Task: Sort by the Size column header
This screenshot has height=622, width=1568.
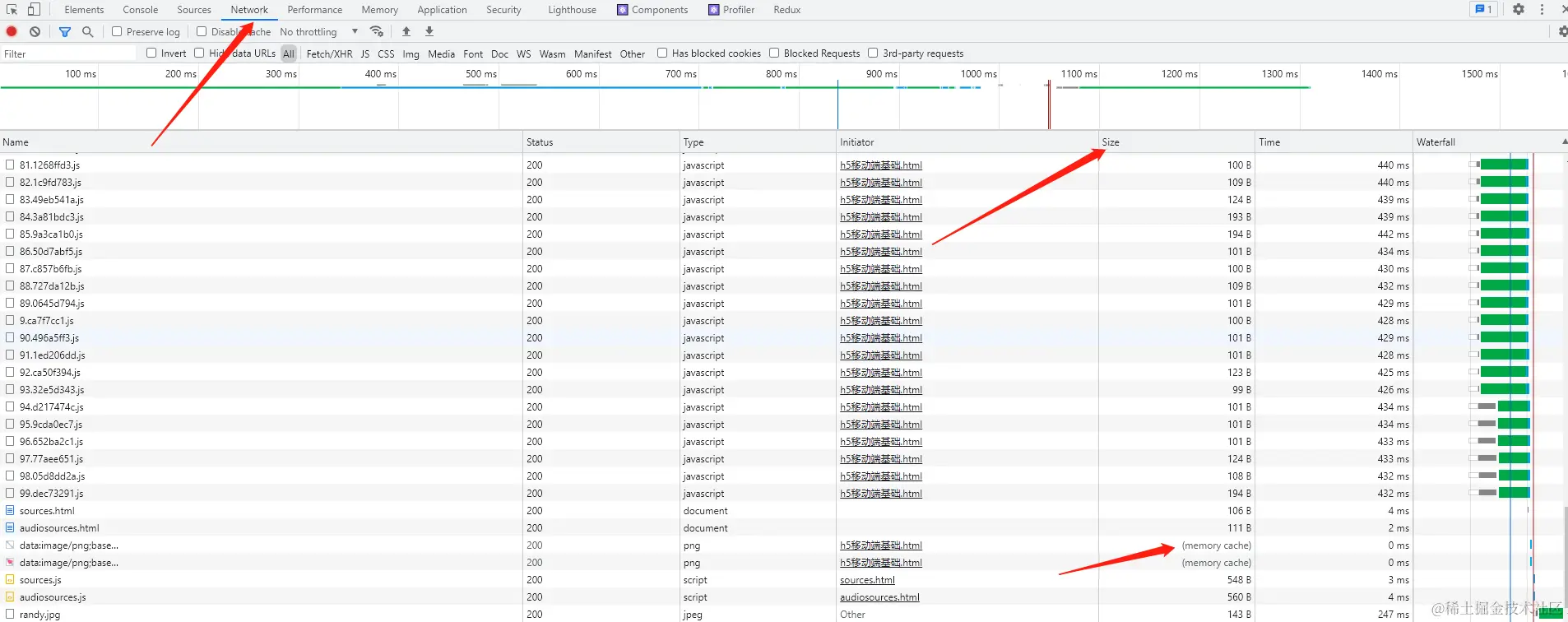Action: 1176,142
